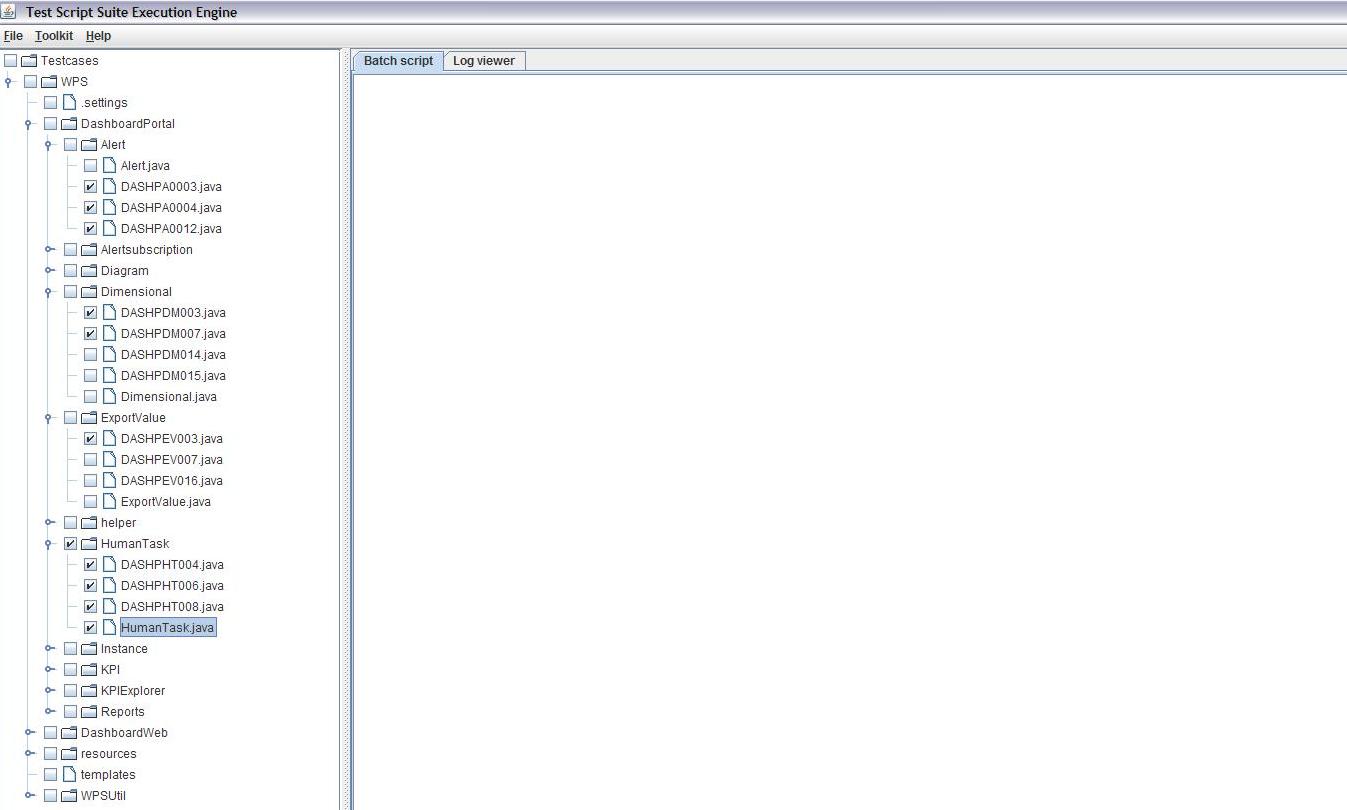Collapse the Dimensional folder node
The image size is (1347, 810).
(x=48, y=292)
